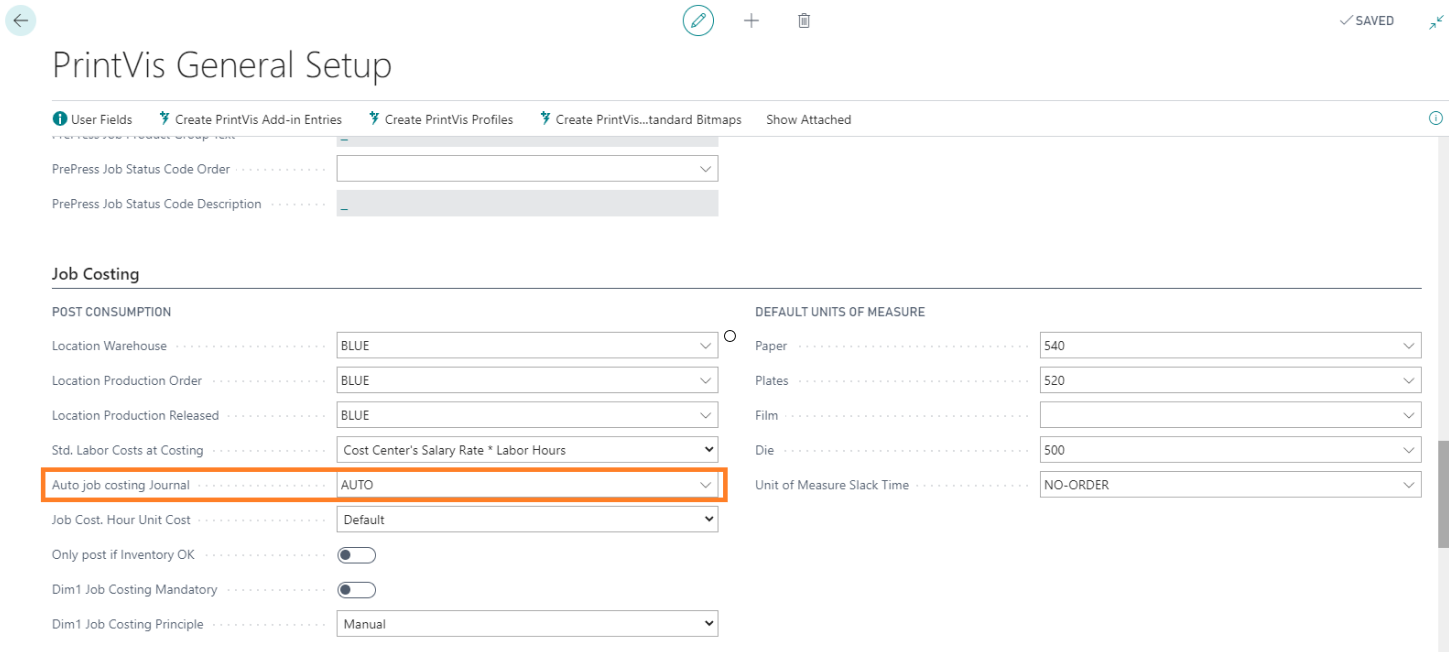Toggle the Dim1 Job Costing Mandatory switch

[x=356, y=590]
